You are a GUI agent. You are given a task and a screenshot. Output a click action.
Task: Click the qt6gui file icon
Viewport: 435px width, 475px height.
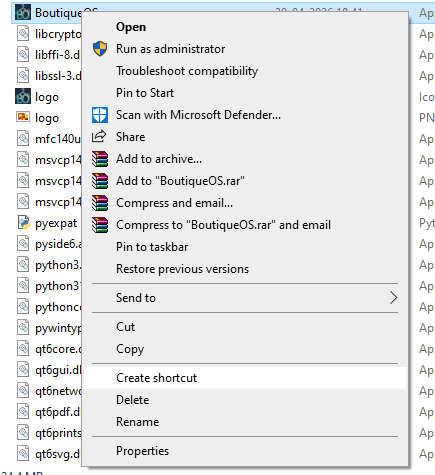click(23, 370)
